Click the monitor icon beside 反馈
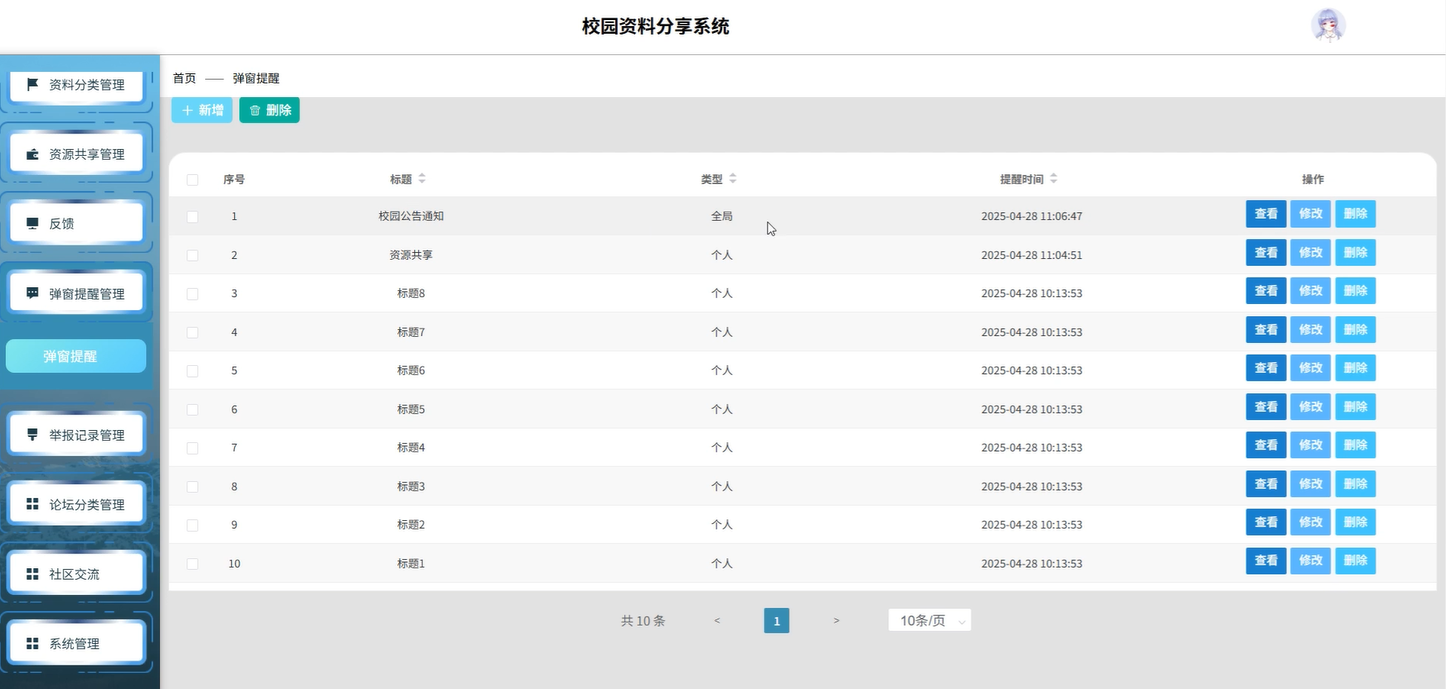Image resolution: width=1446 pixels, height=689 pixels. click(32, 223)
